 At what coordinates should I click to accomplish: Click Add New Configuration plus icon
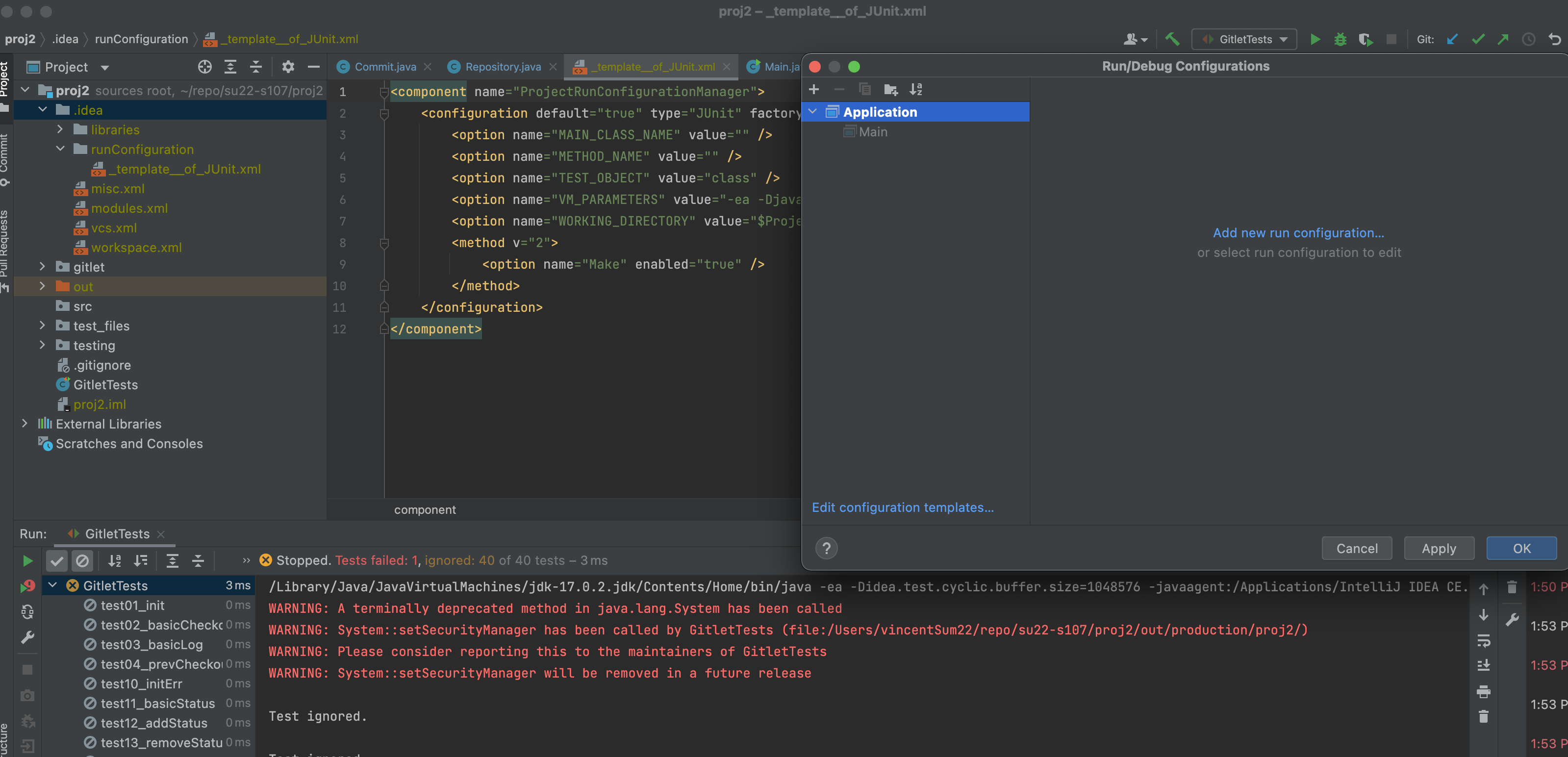pos(814,89)
